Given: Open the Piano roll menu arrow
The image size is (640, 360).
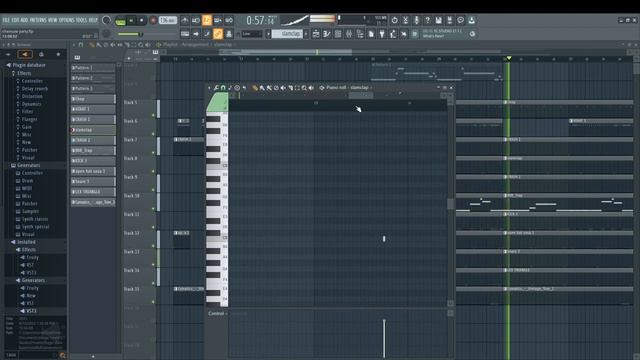Looking at the screenshot, I should click(x=209, y=88).
